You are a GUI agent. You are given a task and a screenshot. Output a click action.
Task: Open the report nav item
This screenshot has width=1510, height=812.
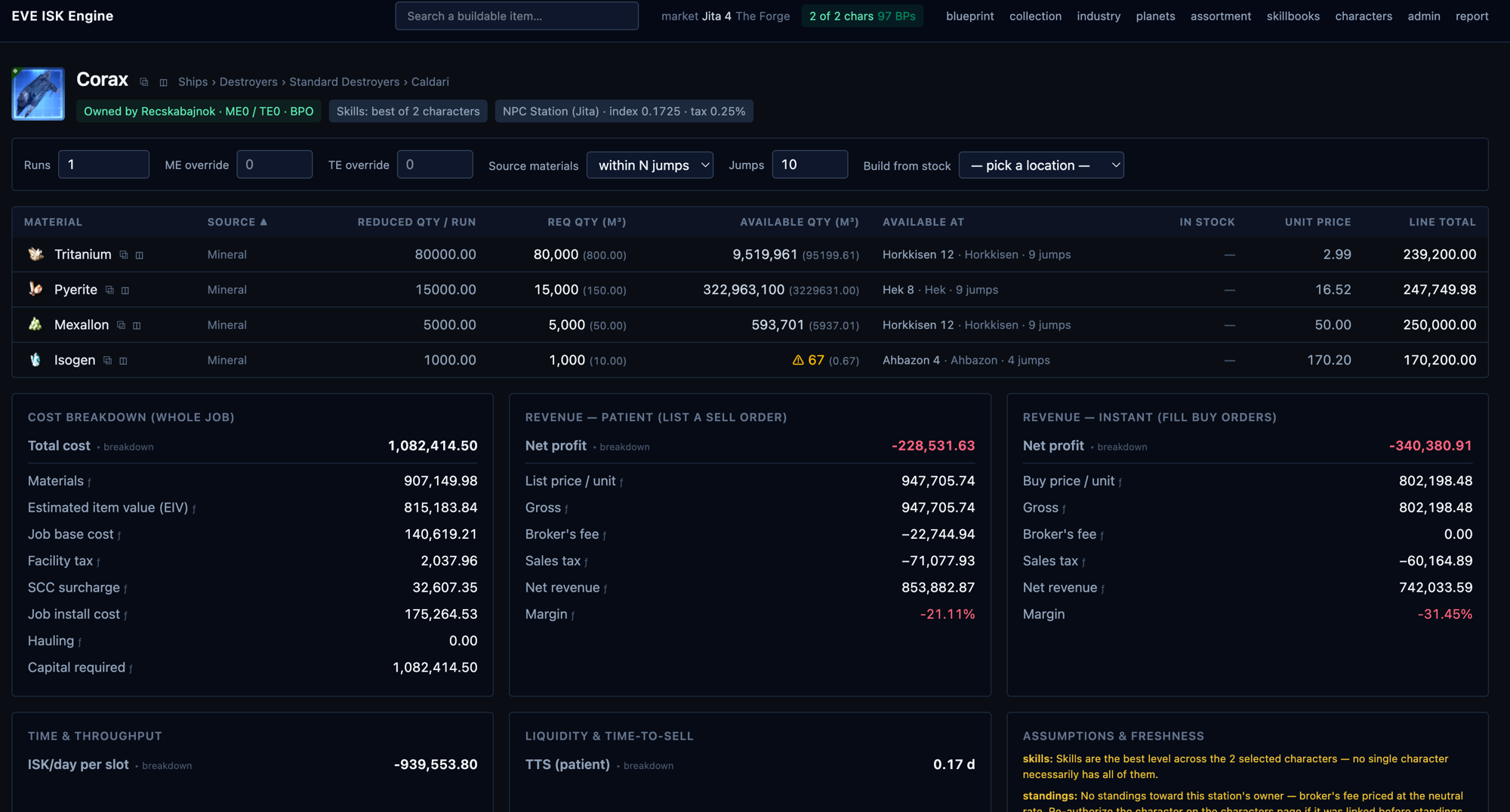click(1471, 16)
